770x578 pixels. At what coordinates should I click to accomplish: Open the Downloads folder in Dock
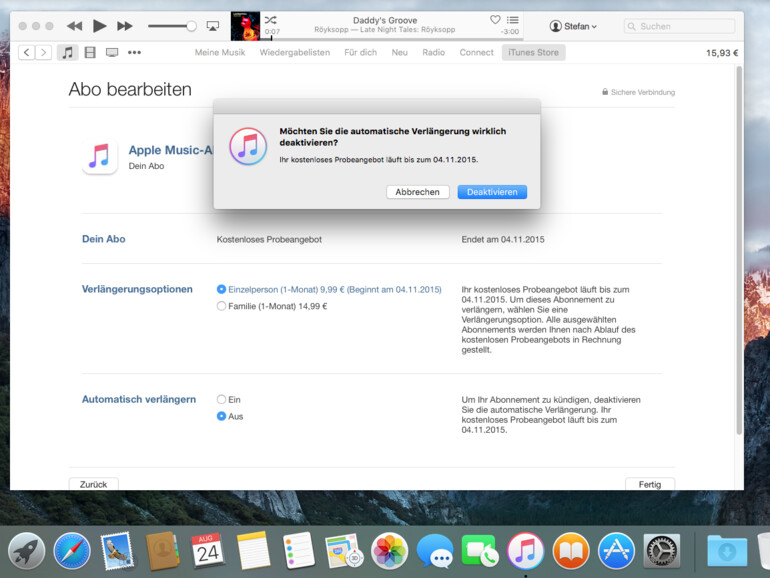pos(727,550)
